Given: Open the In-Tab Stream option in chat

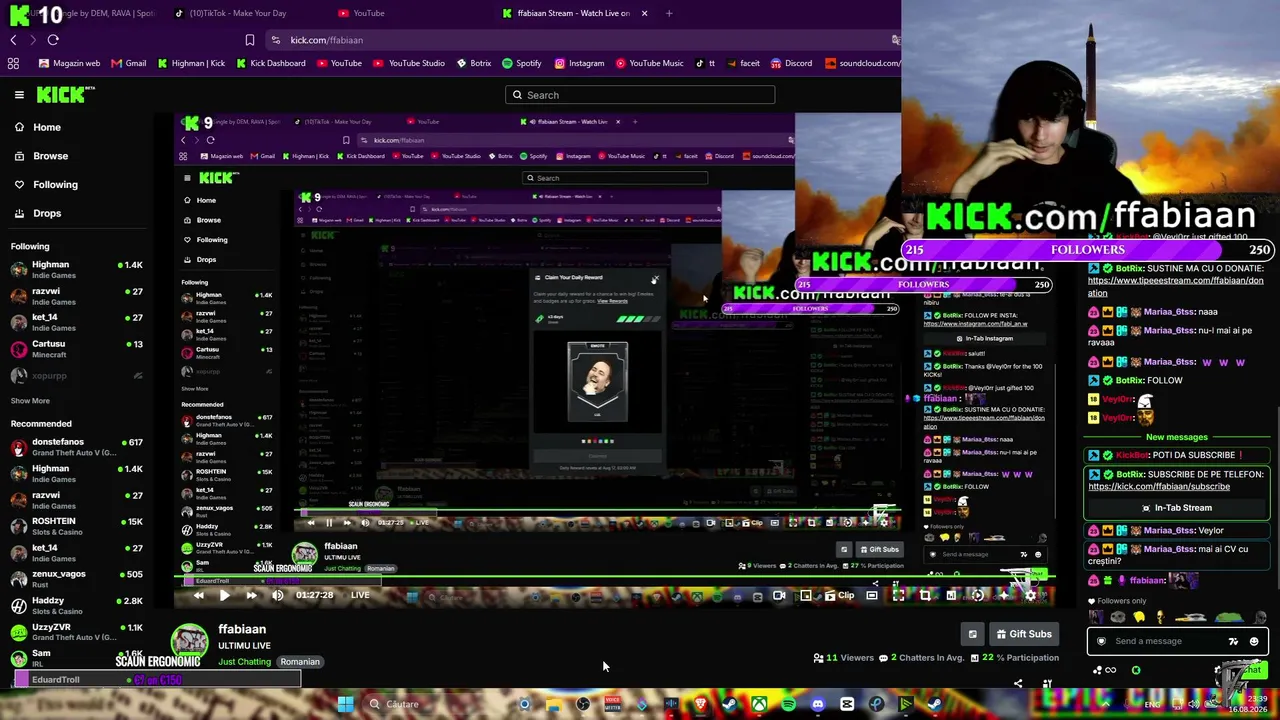Looking at the screenshot, I should [1176, 508].
